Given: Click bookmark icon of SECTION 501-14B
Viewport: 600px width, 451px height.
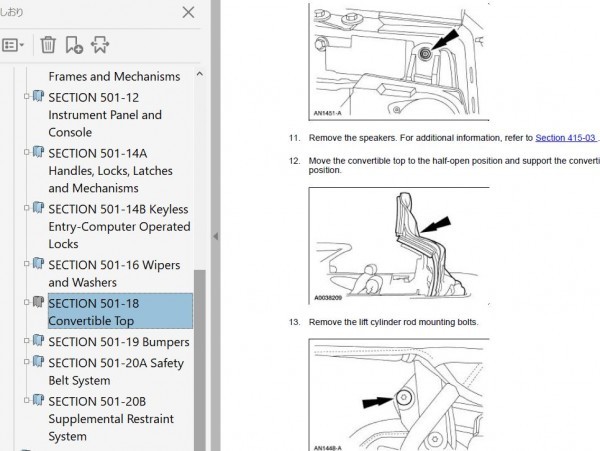Looking at the screenshot, I should (38, 207).
